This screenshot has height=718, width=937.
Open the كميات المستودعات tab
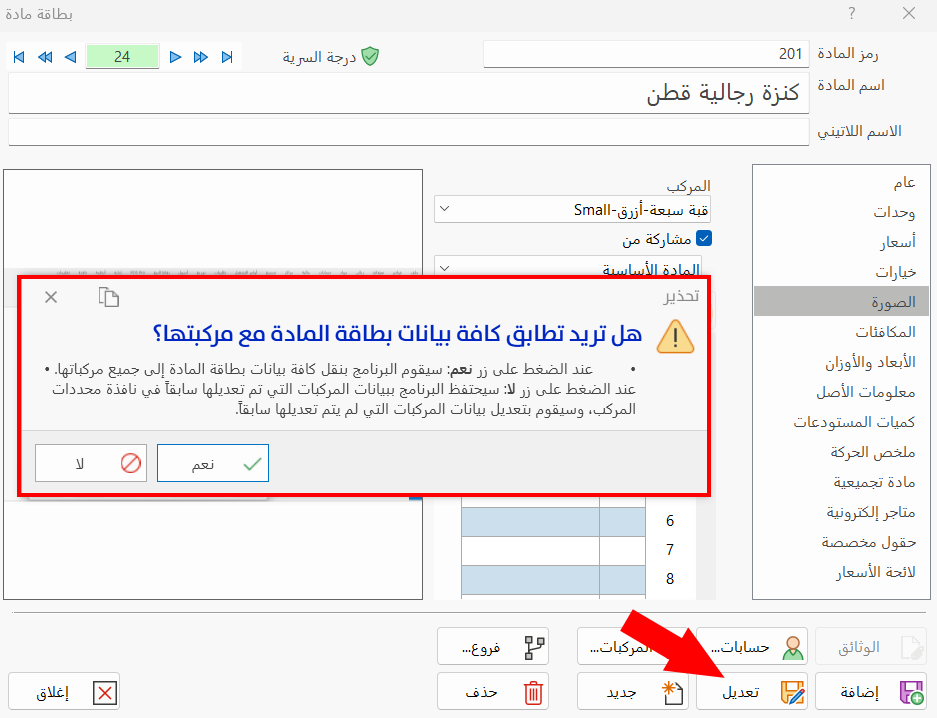point(841,422)
